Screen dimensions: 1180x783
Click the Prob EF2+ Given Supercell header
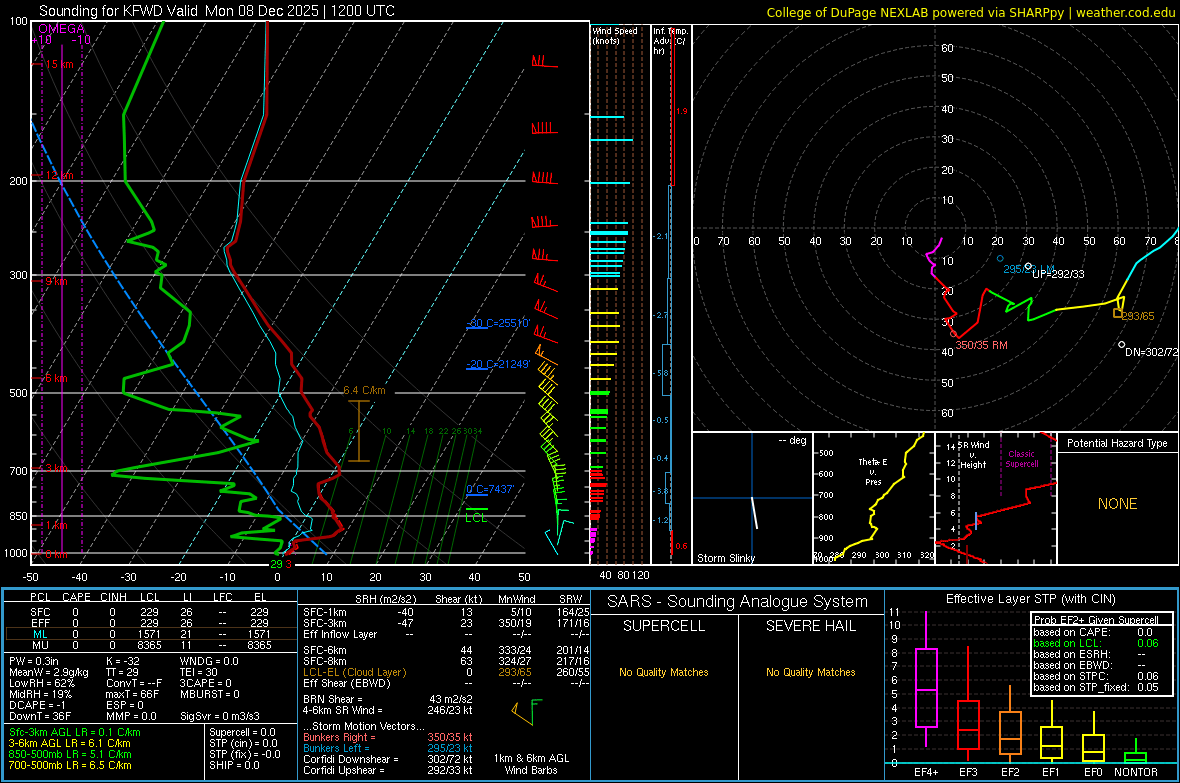[1096, 620]
